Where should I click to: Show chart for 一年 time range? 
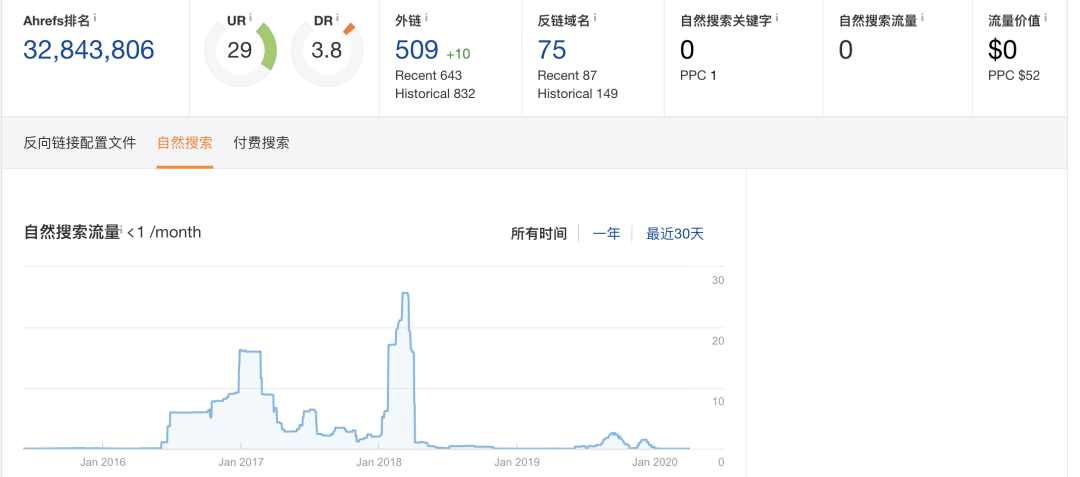click(x=606, y=233)
